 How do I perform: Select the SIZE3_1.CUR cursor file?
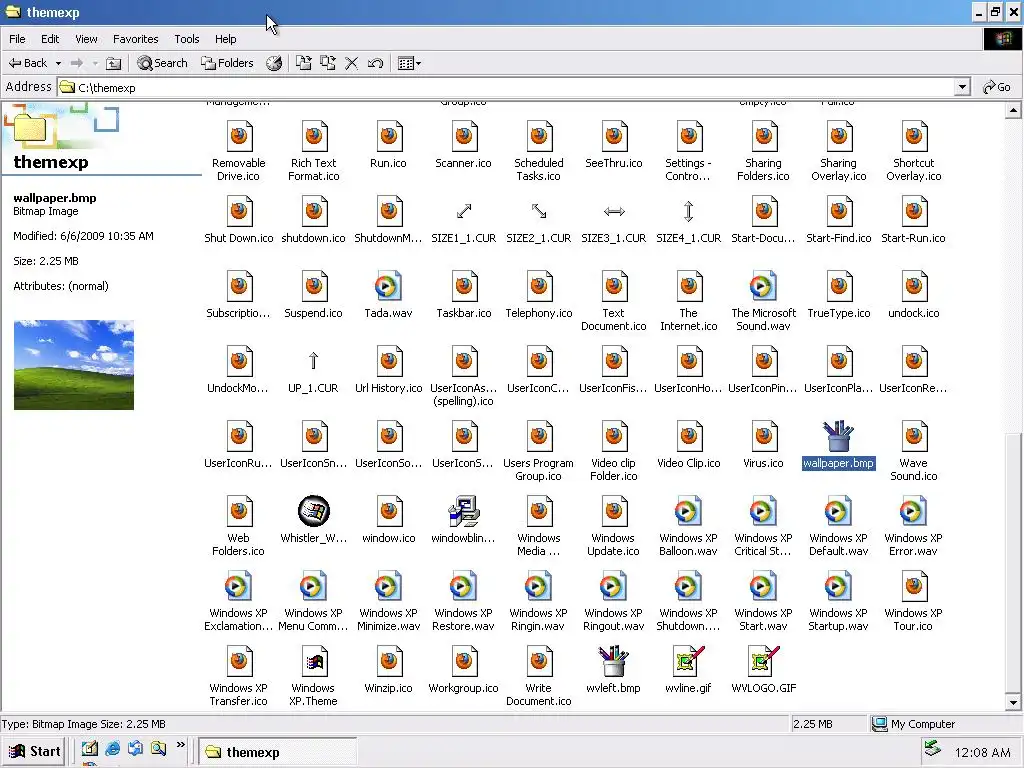[614, 220]
